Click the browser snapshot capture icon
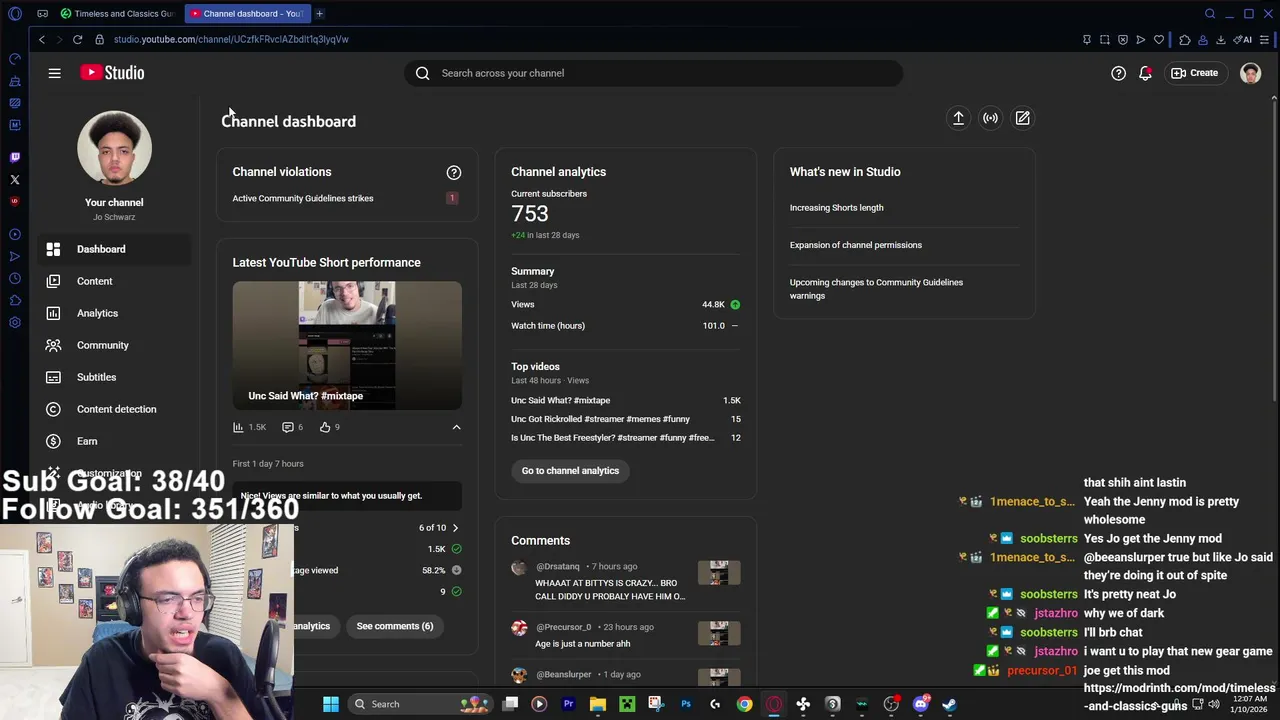The height and width of the screenshot is (720, 1280). [x=1105, y=39]
